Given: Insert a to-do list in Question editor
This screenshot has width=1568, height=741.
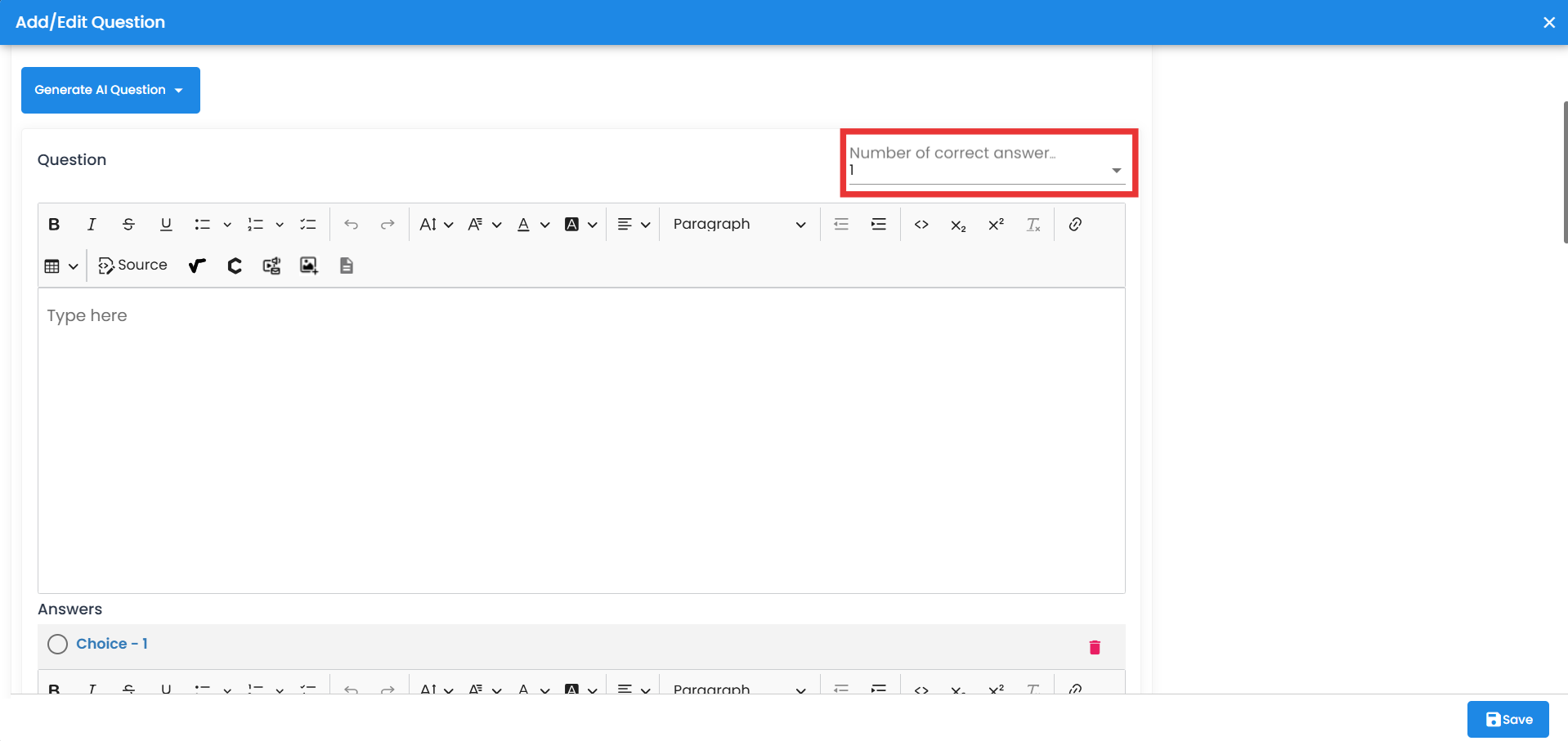Looking at the screenshot, I should pyautogui.click(x=308, y=224).
